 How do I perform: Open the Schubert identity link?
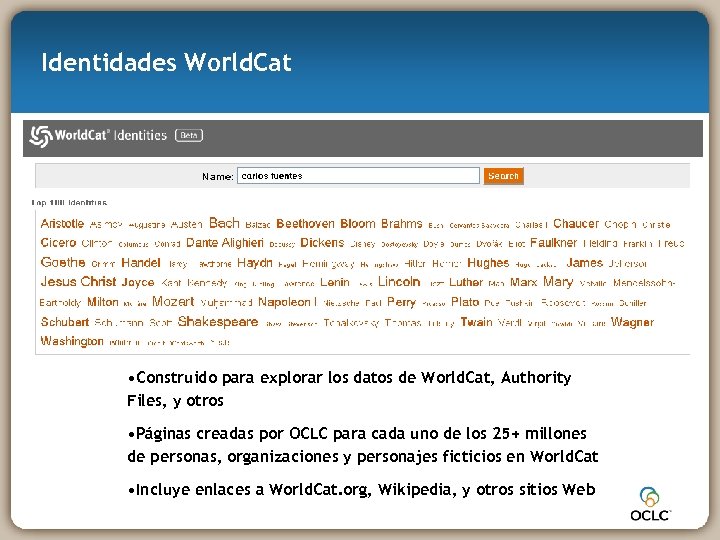click(65, 322)
